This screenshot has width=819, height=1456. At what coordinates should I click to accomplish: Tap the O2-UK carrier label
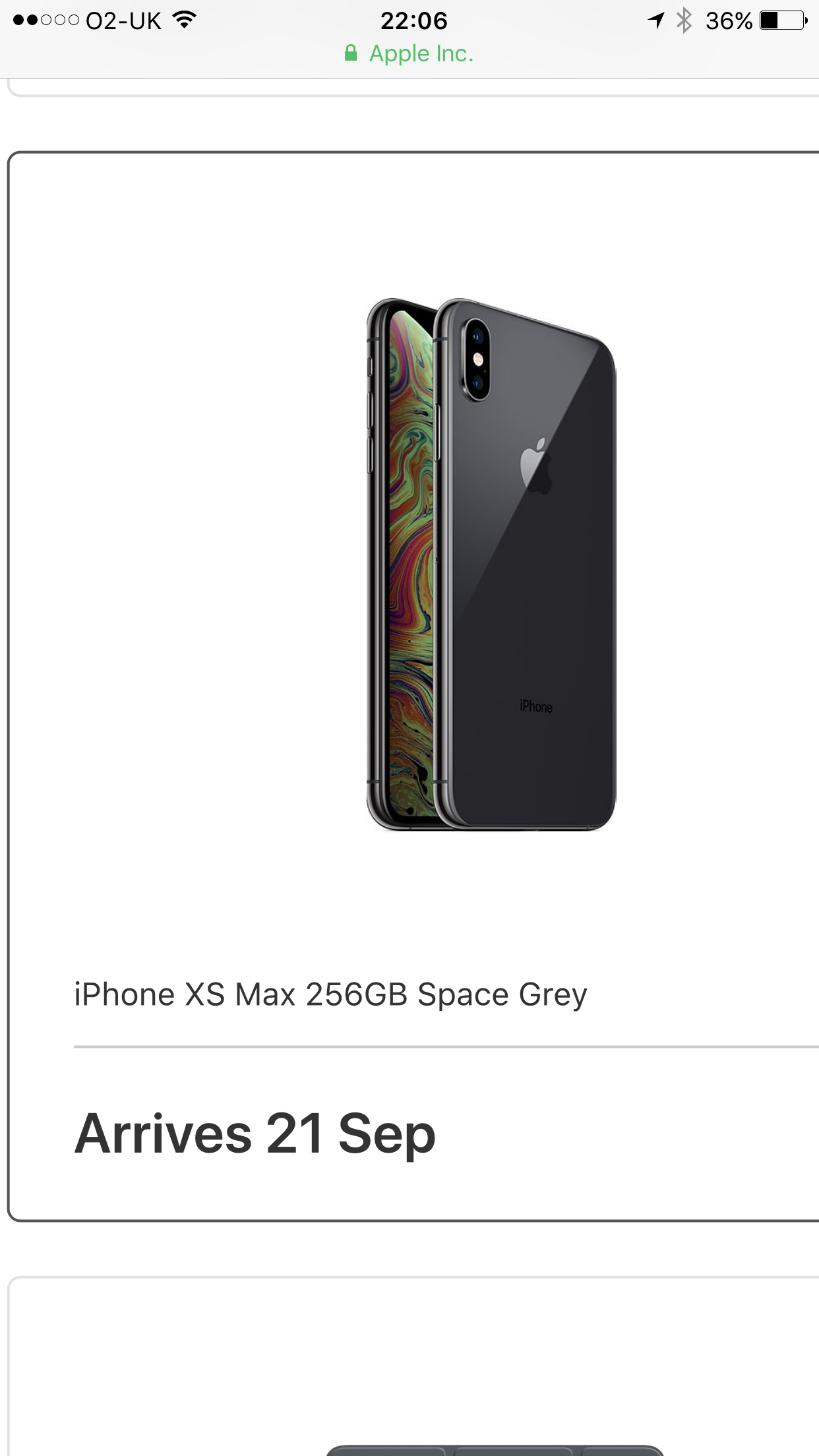(123, 21)
